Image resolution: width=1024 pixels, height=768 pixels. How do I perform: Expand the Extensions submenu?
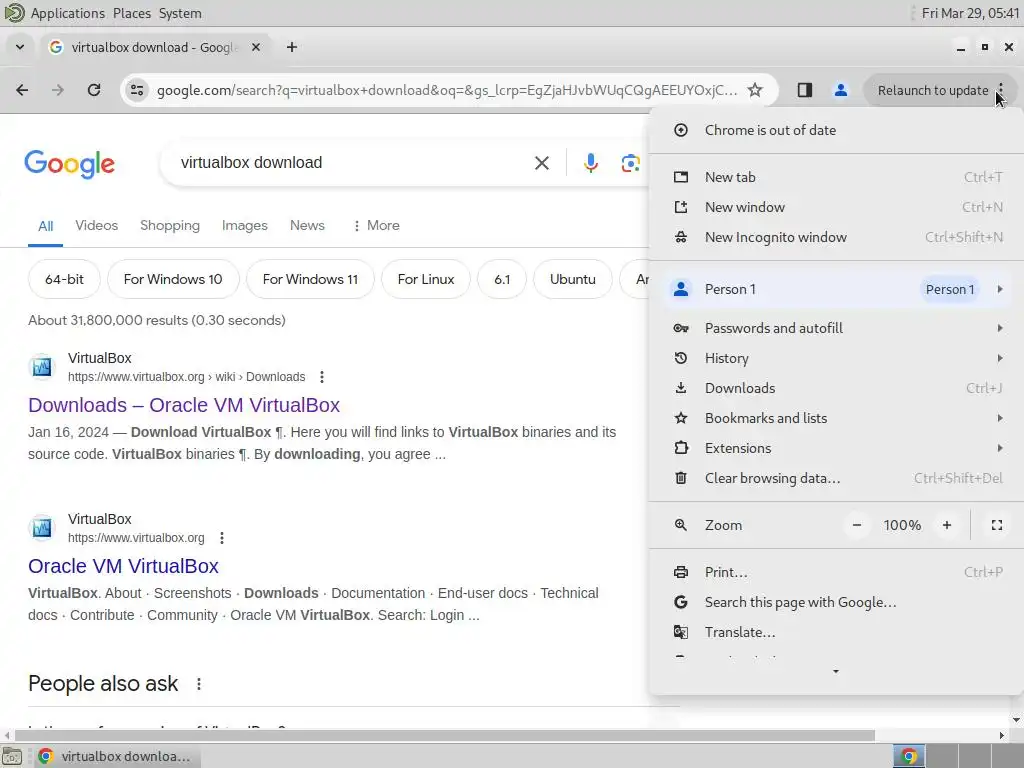[x=836, y=448]
